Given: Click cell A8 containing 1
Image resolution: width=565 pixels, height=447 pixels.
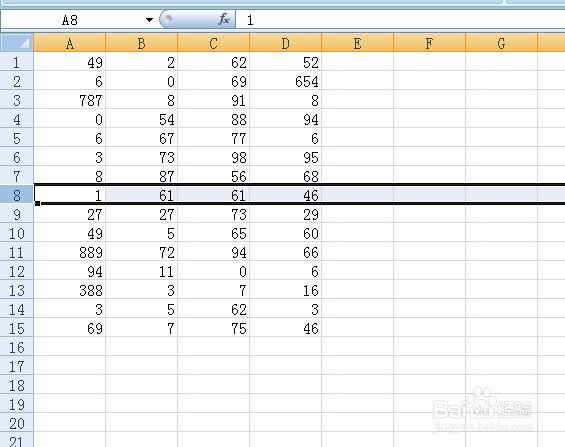Looking at the screenshot, I should point(70,195).
